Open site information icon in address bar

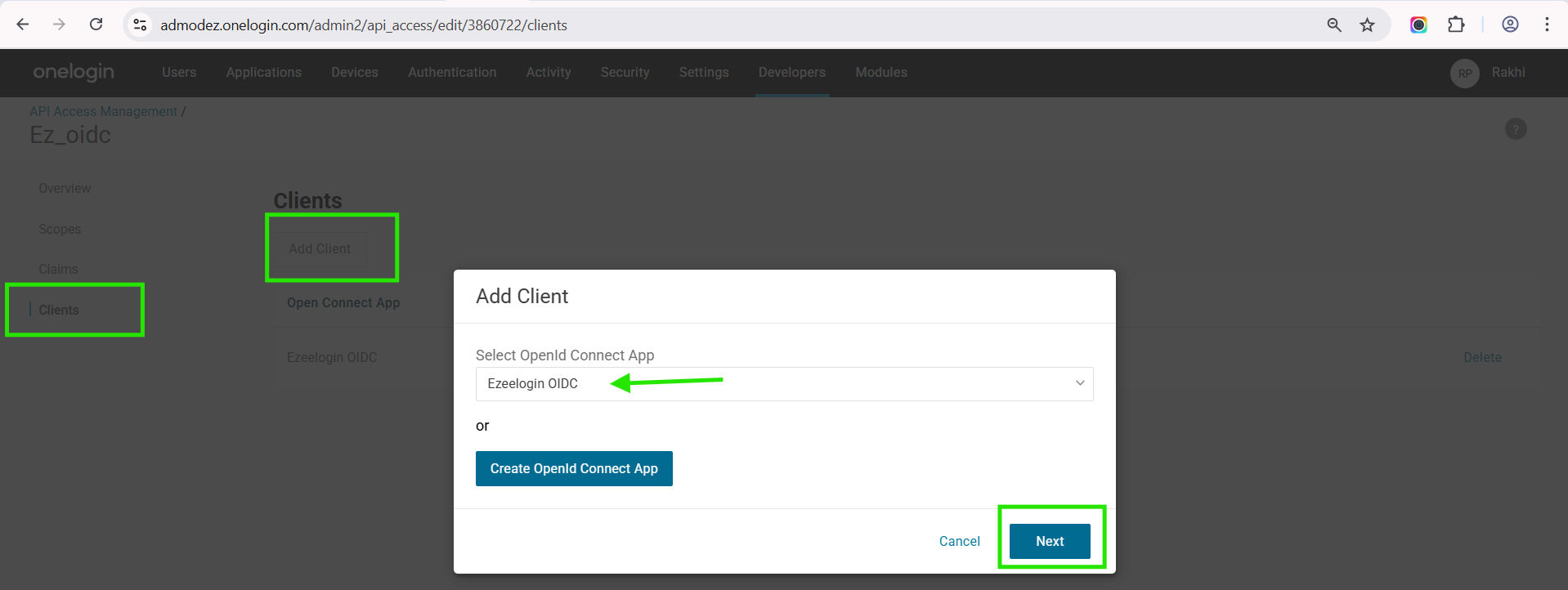tap(140, 25)
